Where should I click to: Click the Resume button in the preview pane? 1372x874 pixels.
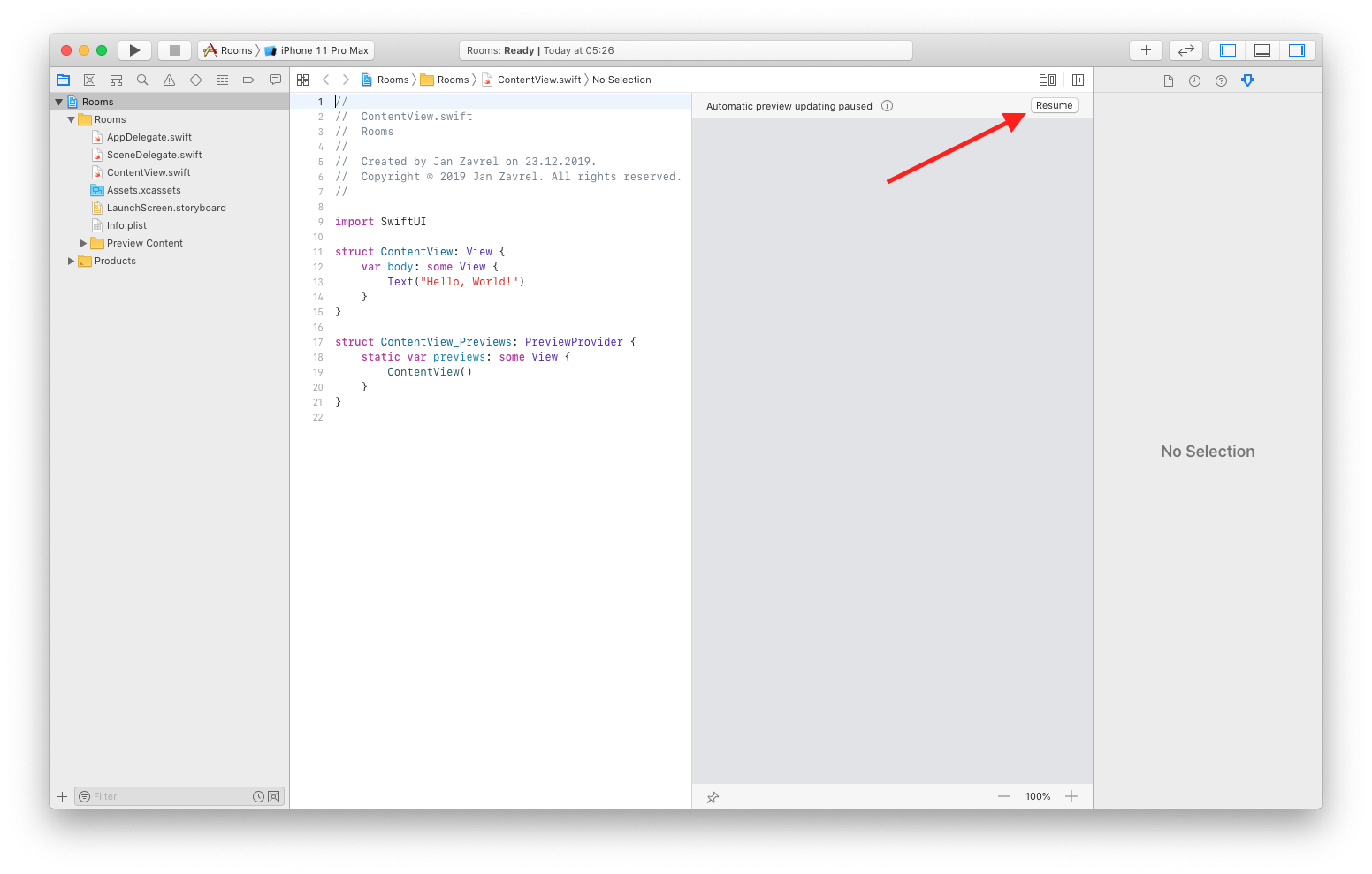tap(1054, 104)
